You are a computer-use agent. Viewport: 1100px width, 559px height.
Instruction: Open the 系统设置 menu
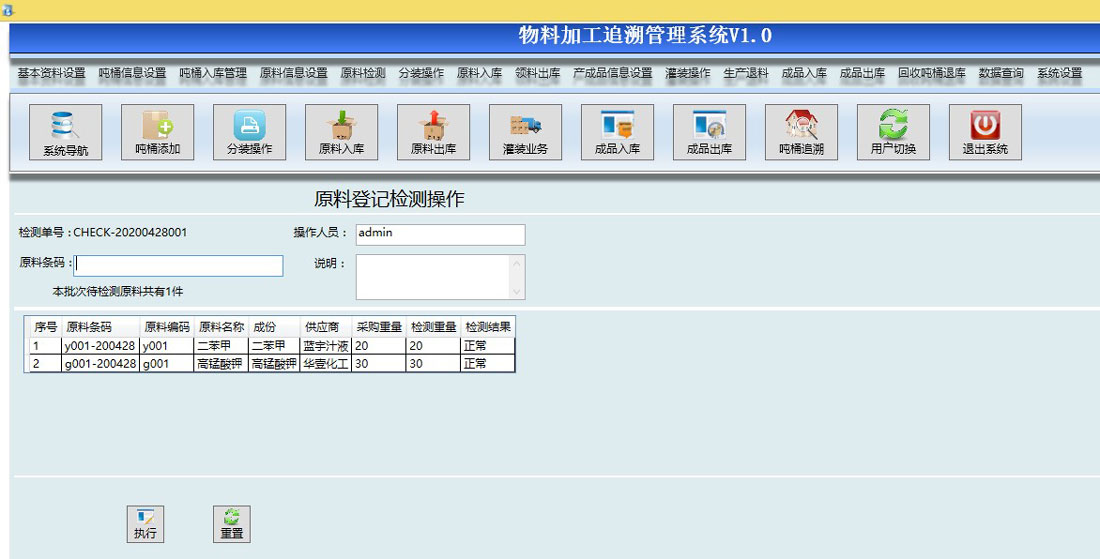pyautogui.click(x=1059, y=73)
